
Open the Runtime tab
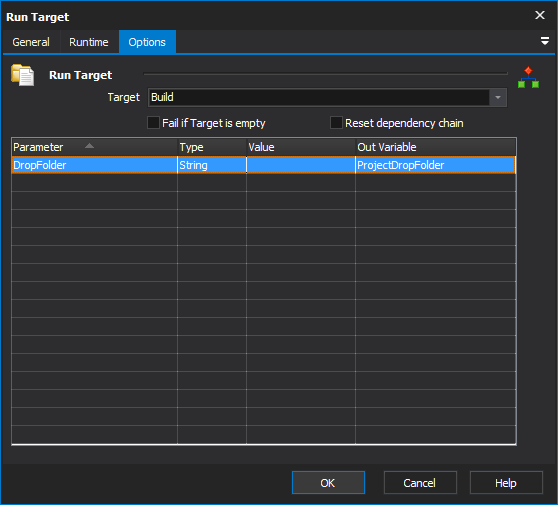tap(89, 42)
